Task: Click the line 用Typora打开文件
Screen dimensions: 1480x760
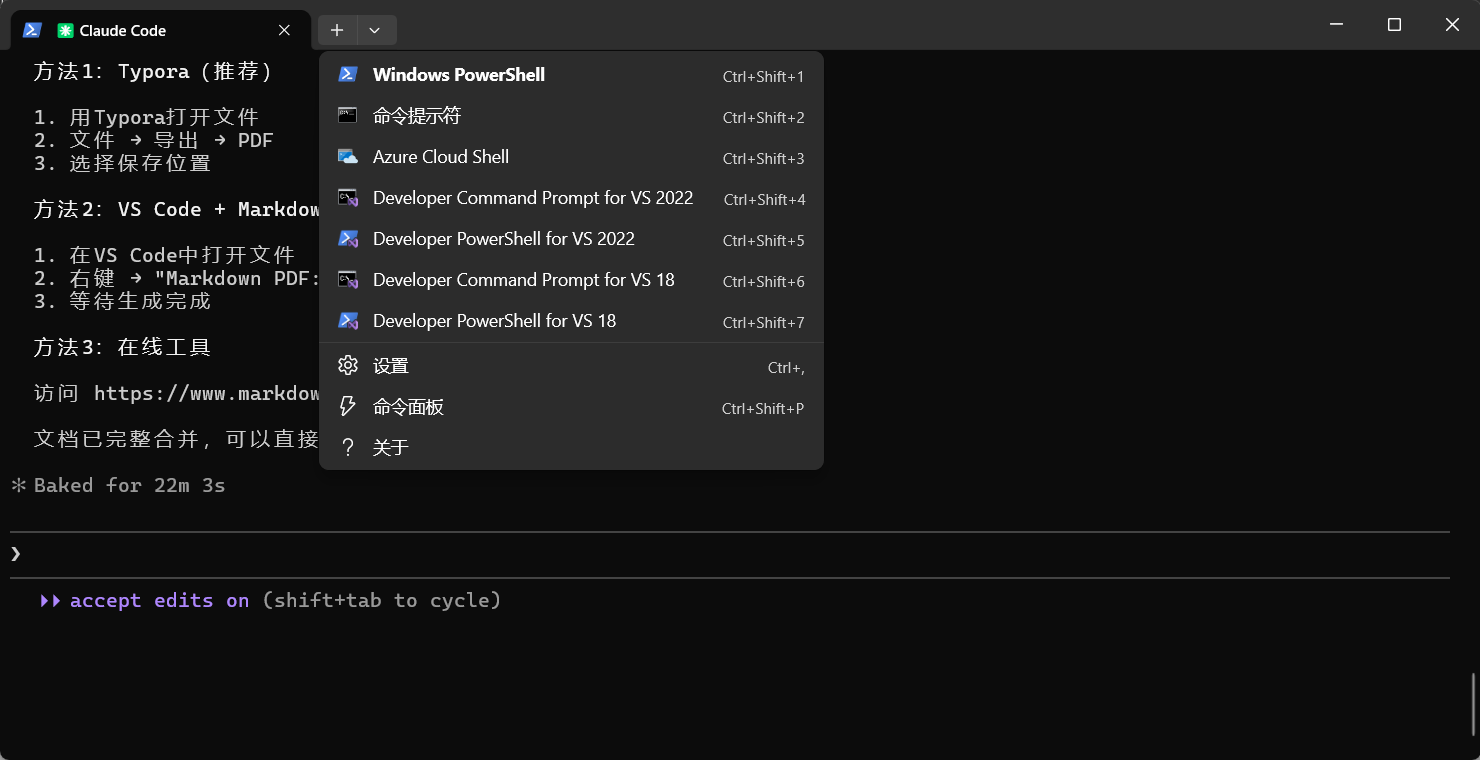Action: point(146,118)
